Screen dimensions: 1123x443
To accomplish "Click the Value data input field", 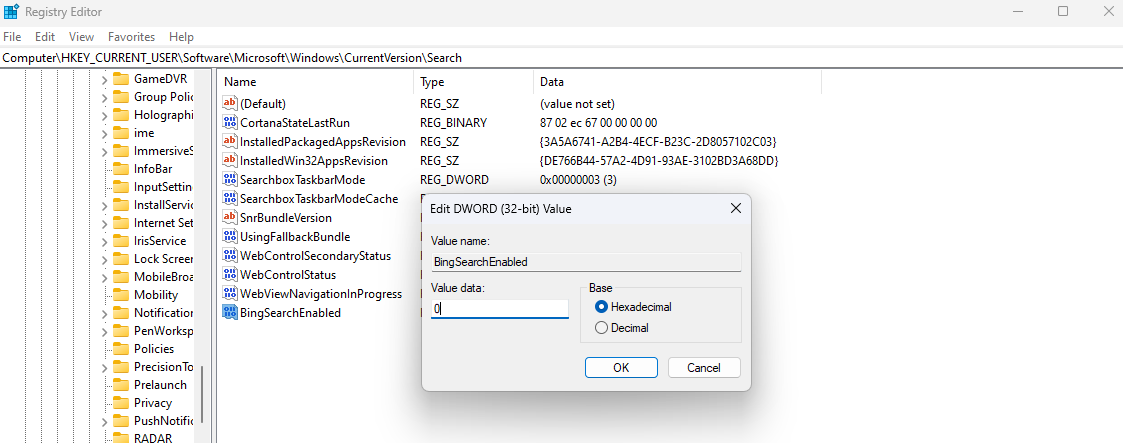I will pos(499,310).
